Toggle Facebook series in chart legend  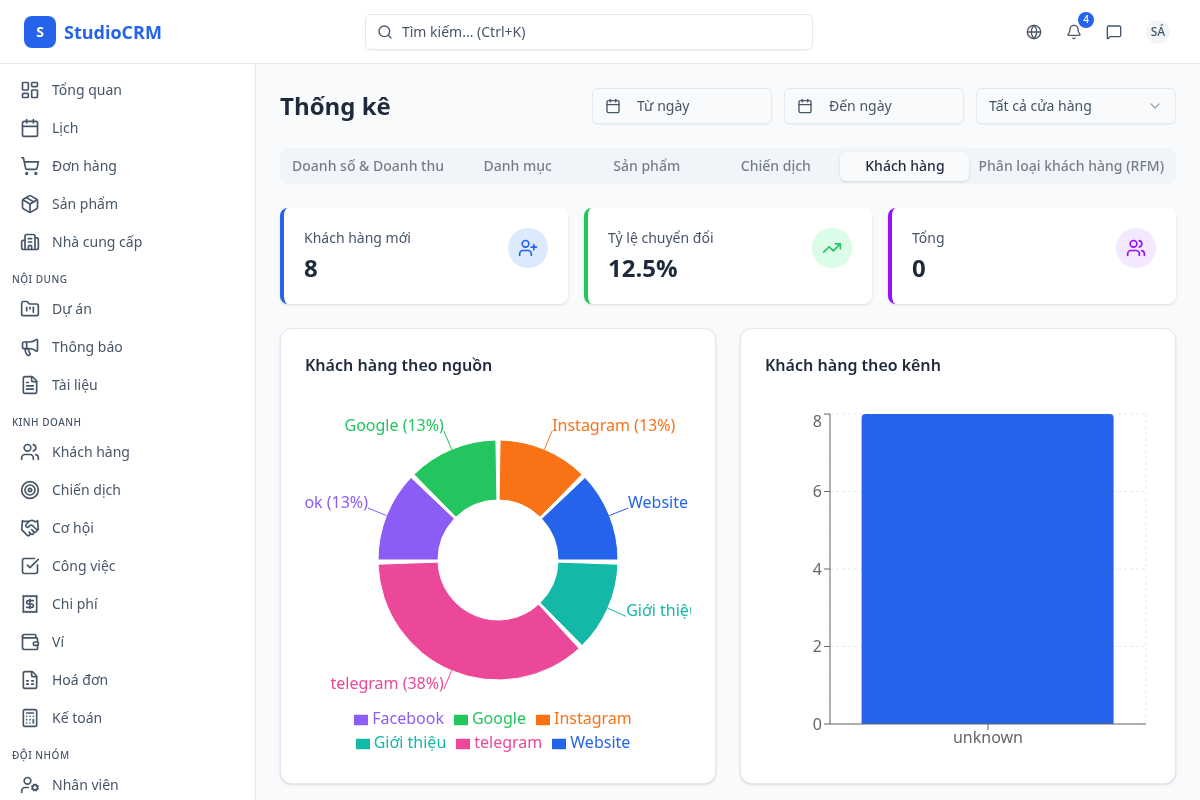click(398, 718)
